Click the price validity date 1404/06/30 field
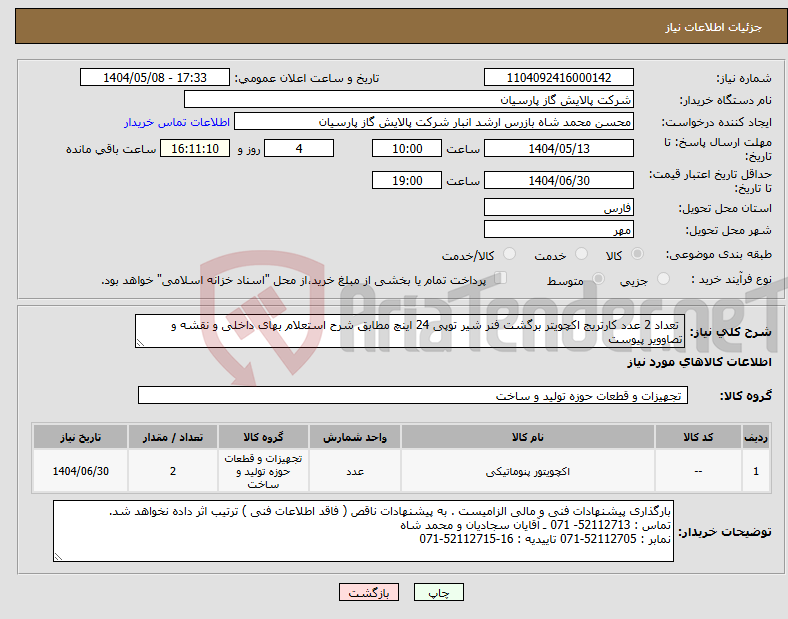 [558, 180]
